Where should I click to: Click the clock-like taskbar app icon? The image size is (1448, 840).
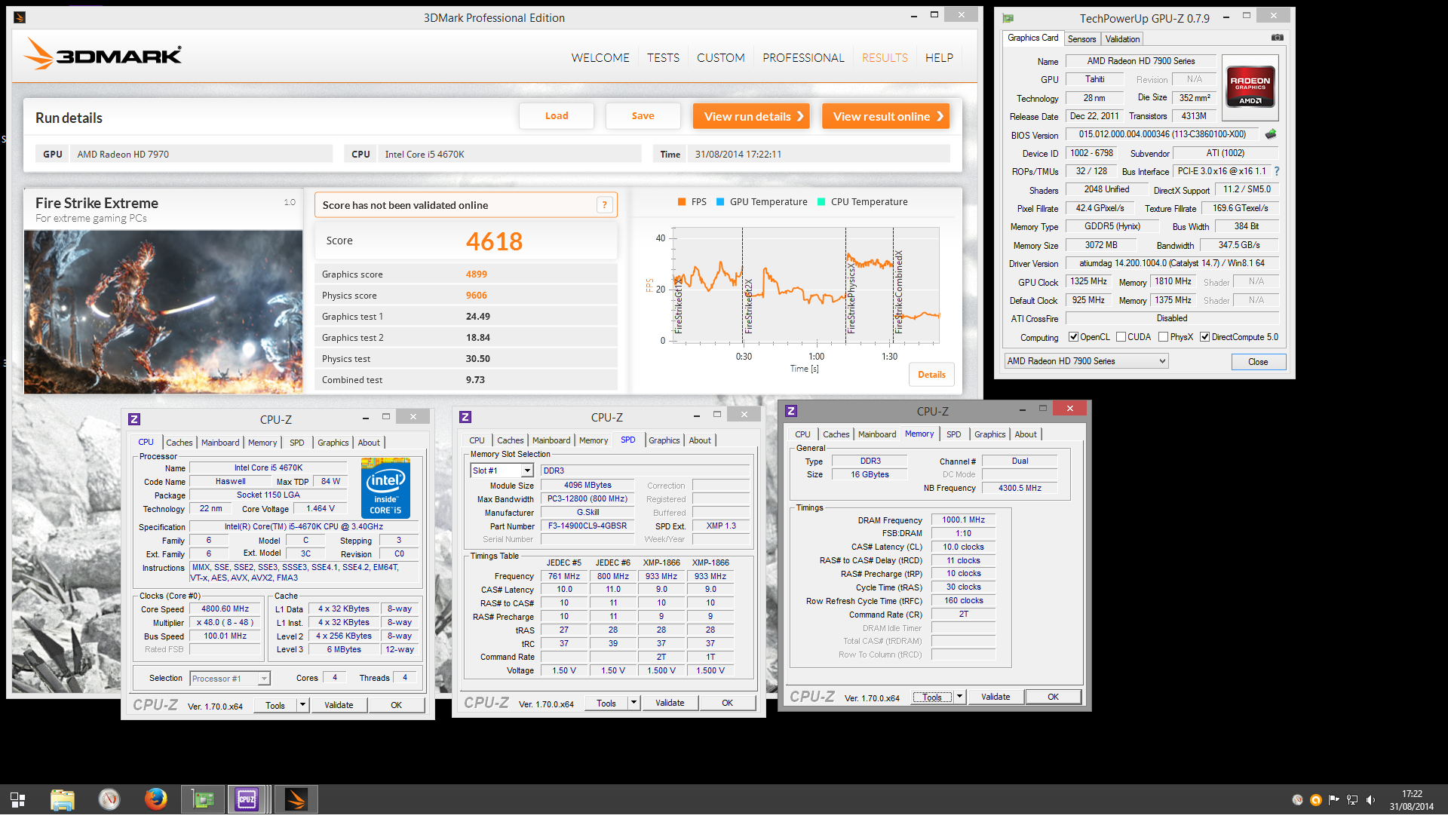coord(109,799)
